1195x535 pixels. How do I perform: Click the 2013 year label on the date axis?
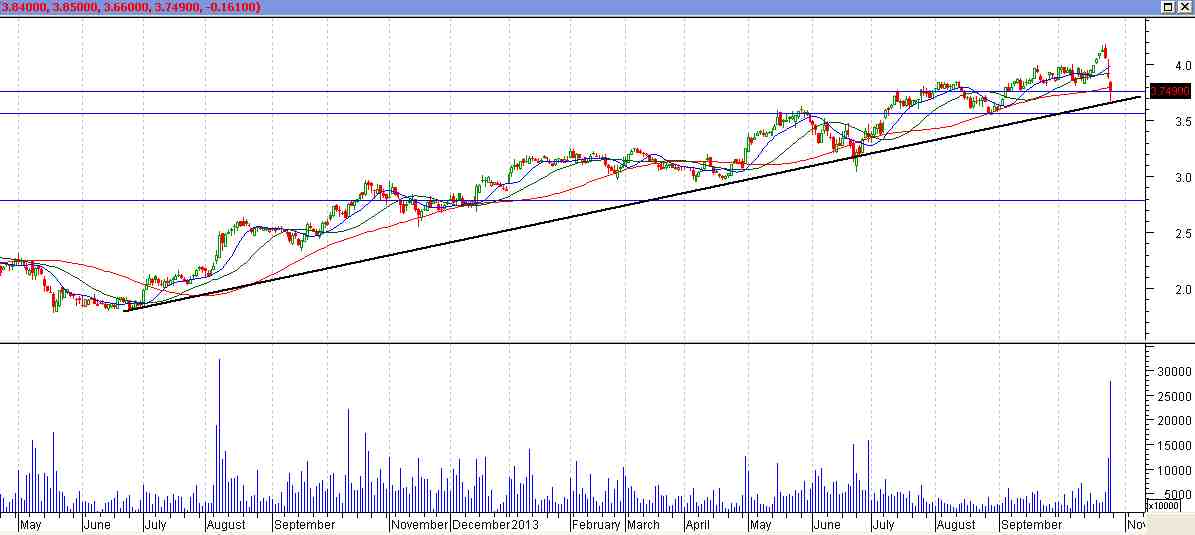[525, 525]
